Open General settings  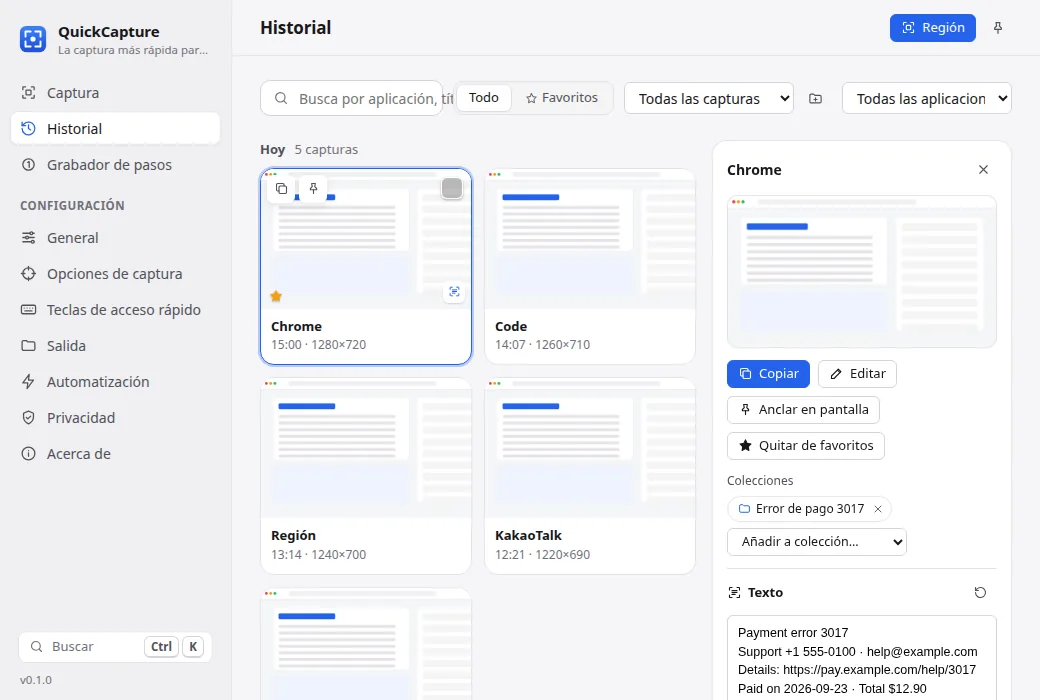tap(115, 238)
